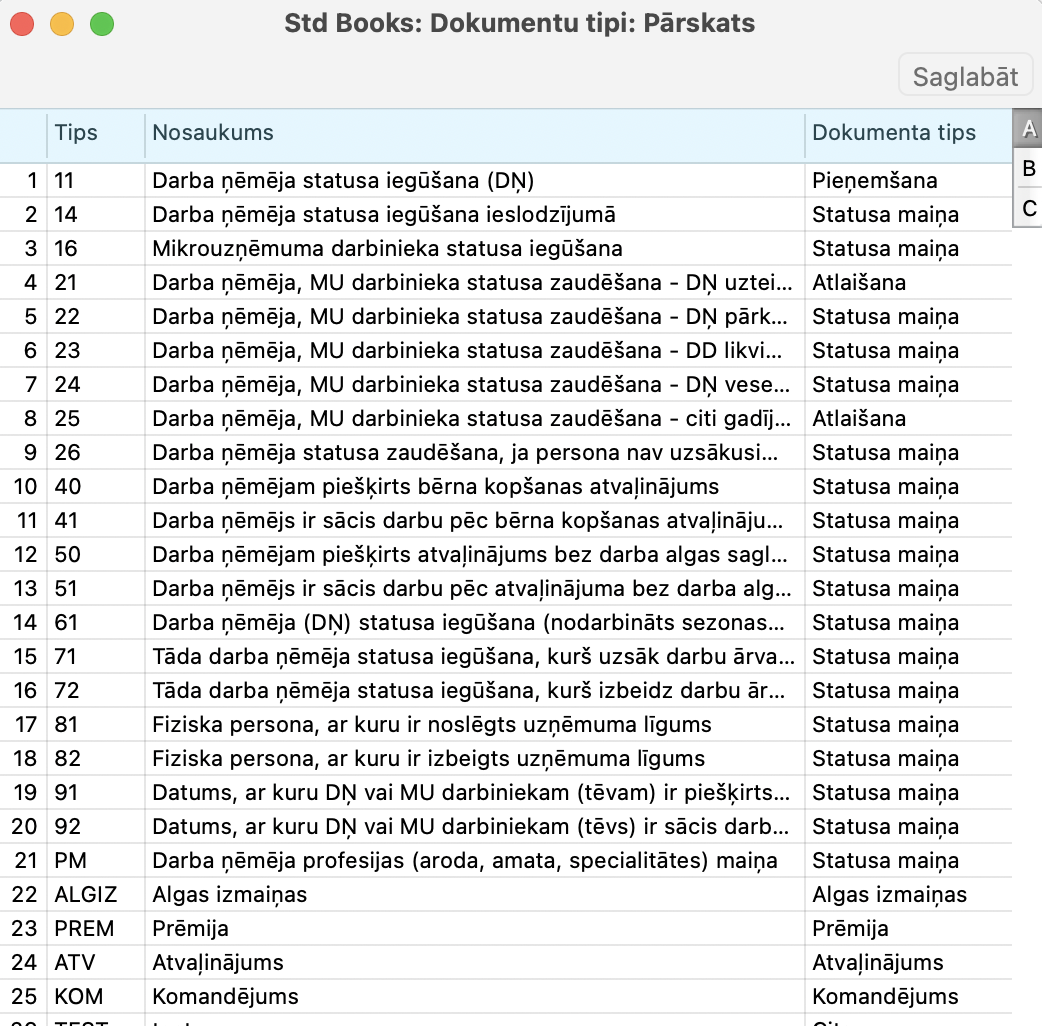Select the Atvaļinājums name cell
1042x1026 pixels.
pos(218,963)
